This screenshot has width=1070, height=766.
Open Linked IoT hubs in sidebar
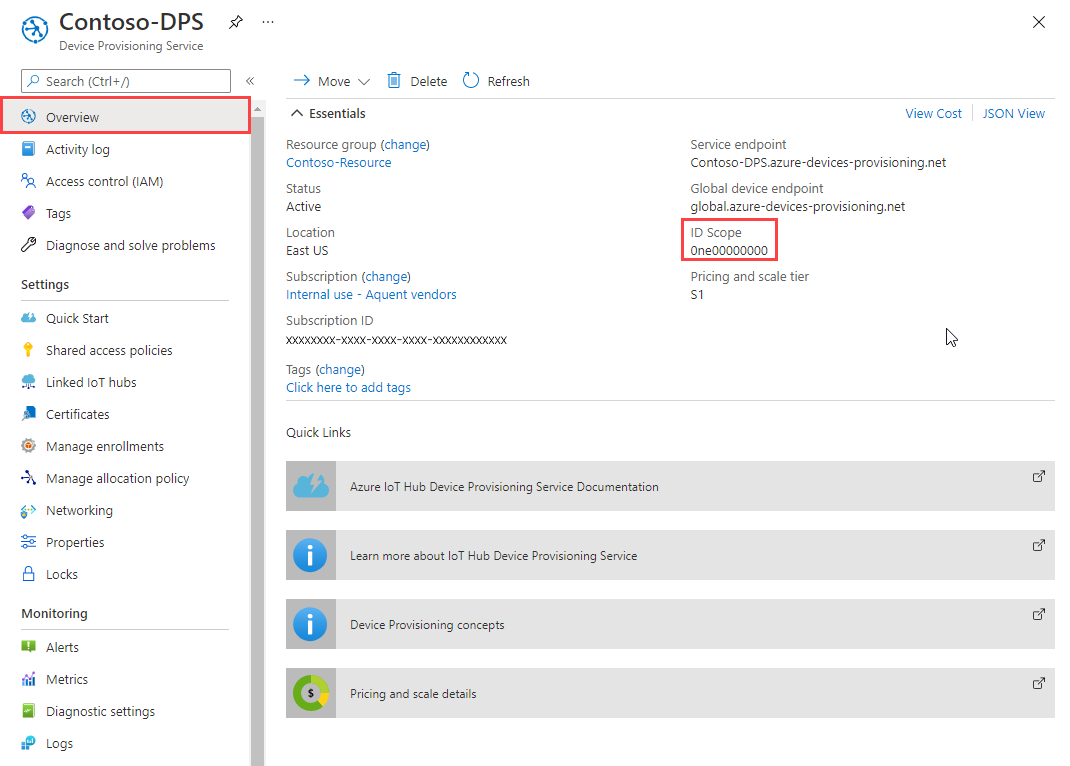[90, 382]
